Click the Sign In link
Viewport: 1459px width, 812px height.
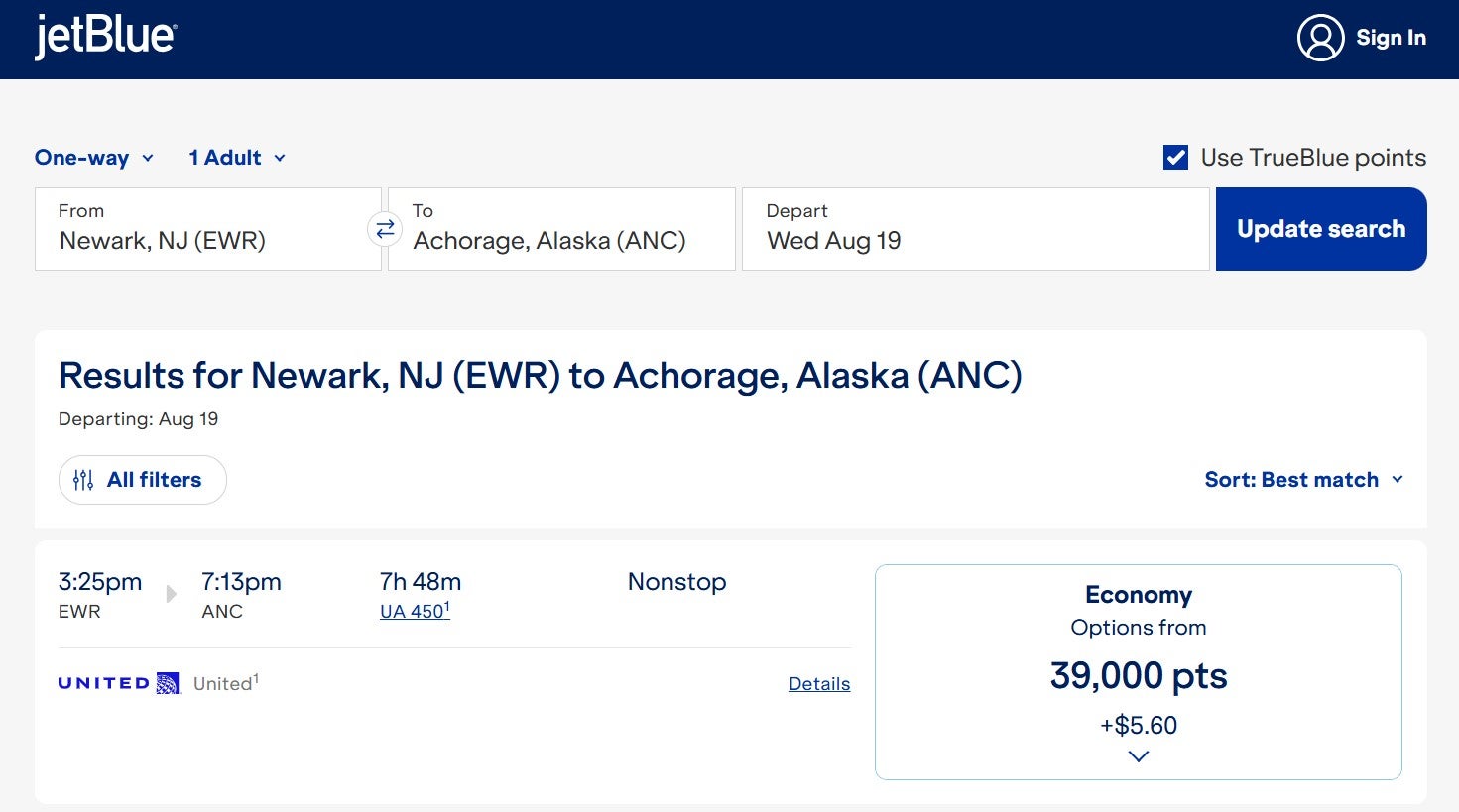[x=1391, y=38]
